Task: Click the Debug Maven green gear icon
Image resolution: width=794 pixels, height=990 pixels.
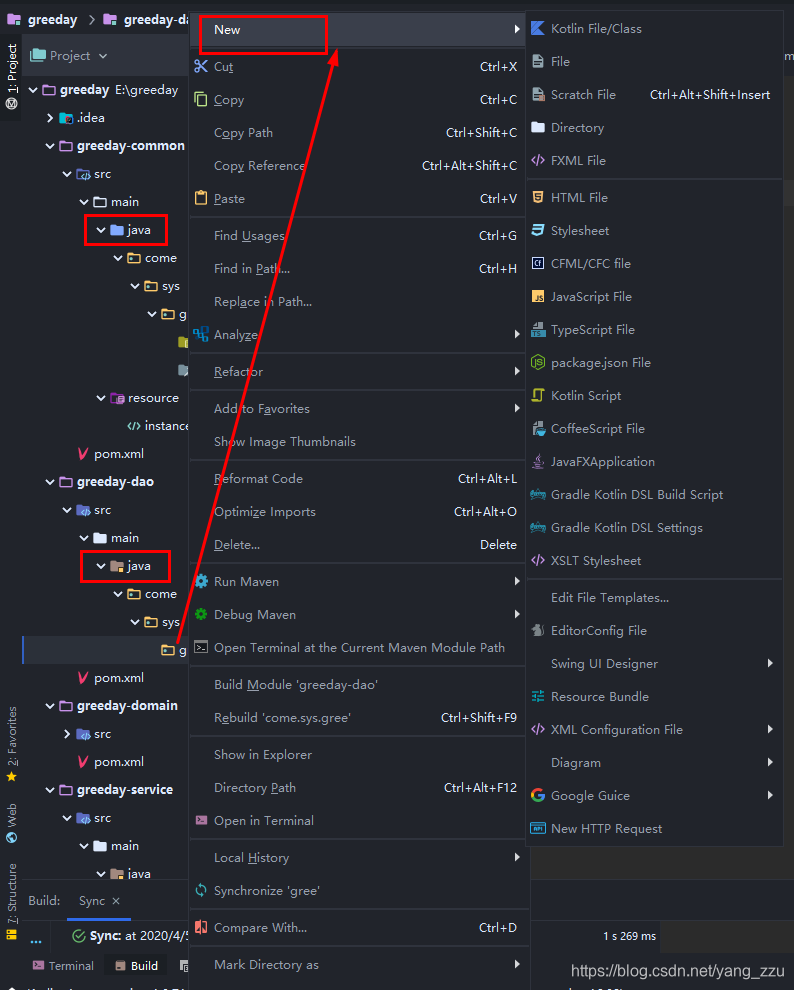Action: (x=201, y=614)
